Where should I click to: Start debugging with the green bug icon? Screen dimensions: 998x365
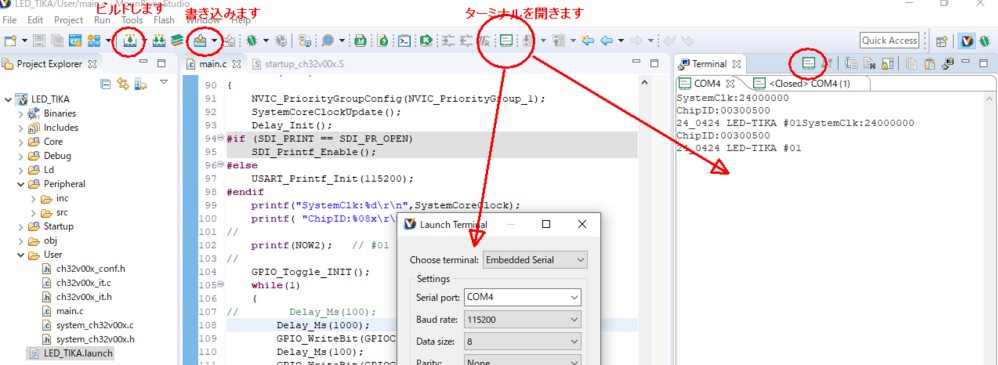click(252, 41)
